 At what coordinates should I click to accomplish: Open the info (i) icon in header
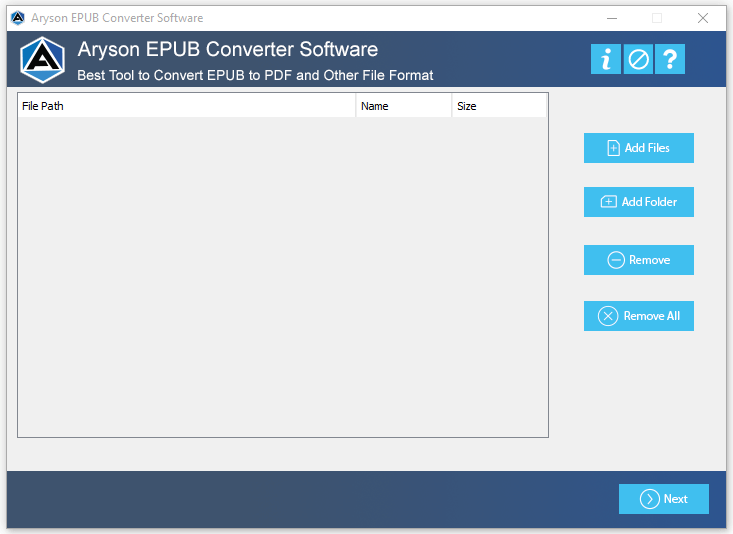click(605, 59)
